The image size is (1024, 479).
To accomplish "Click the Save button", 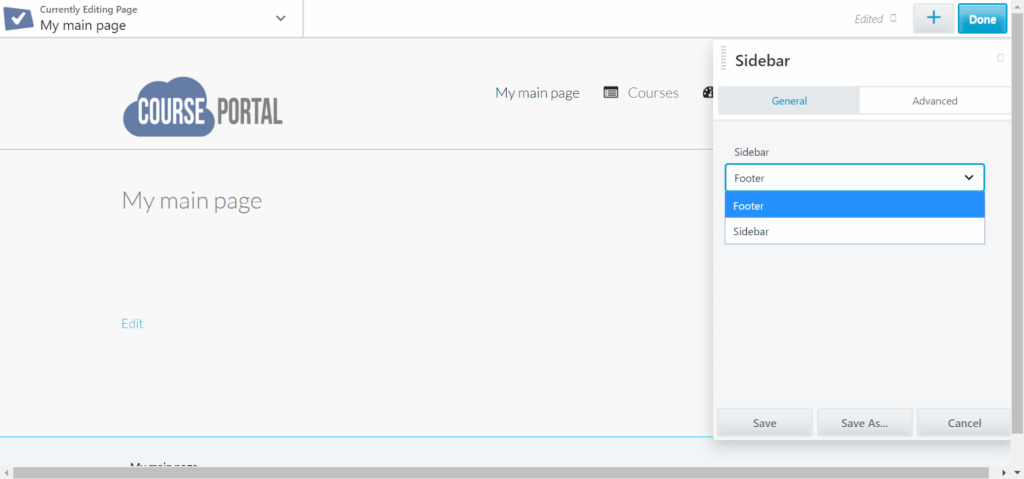I will click(x=764, y=423).
